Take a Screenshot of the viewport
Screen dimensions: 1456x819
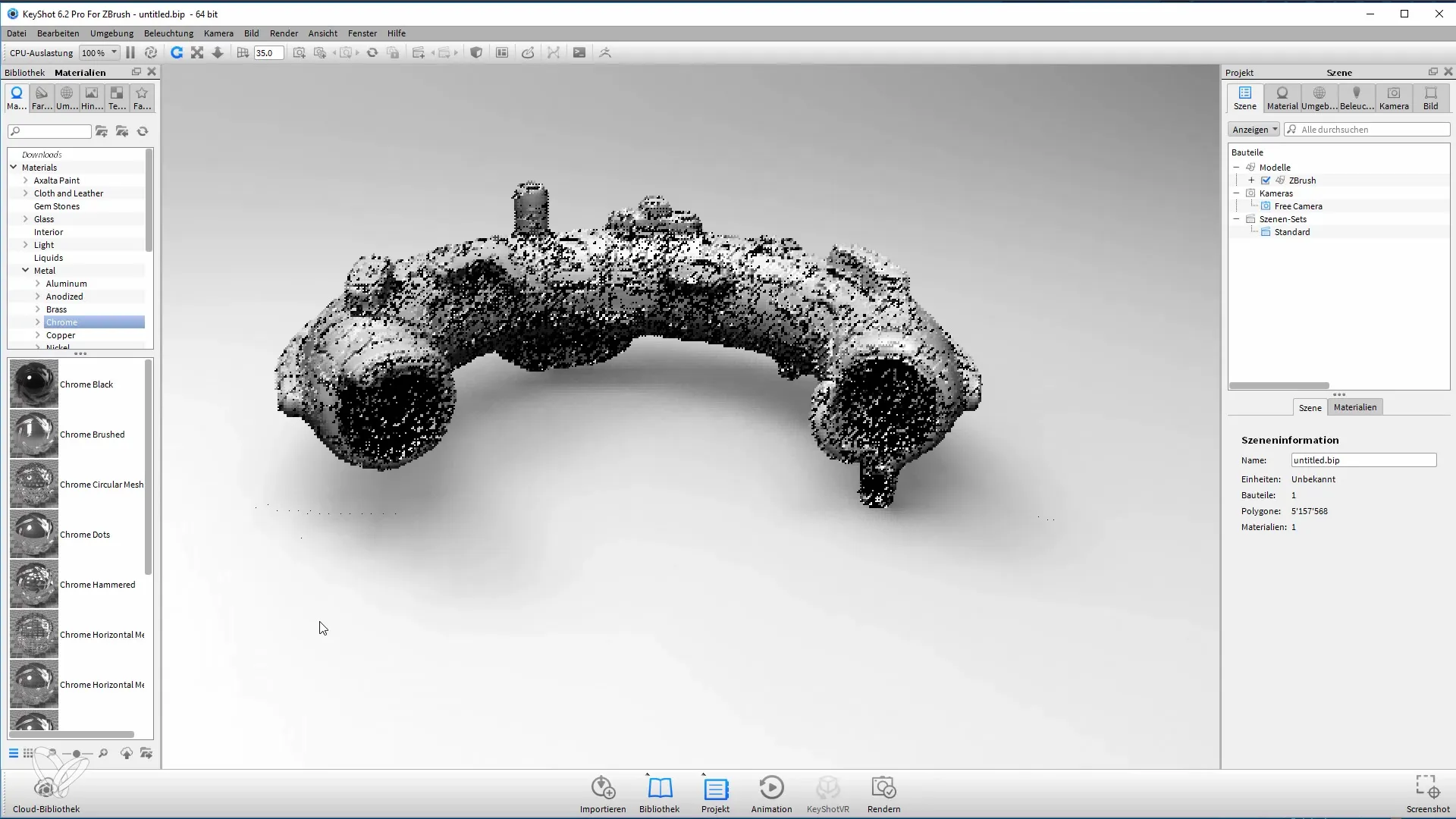pyautogui.click(x=1427, y=794)
